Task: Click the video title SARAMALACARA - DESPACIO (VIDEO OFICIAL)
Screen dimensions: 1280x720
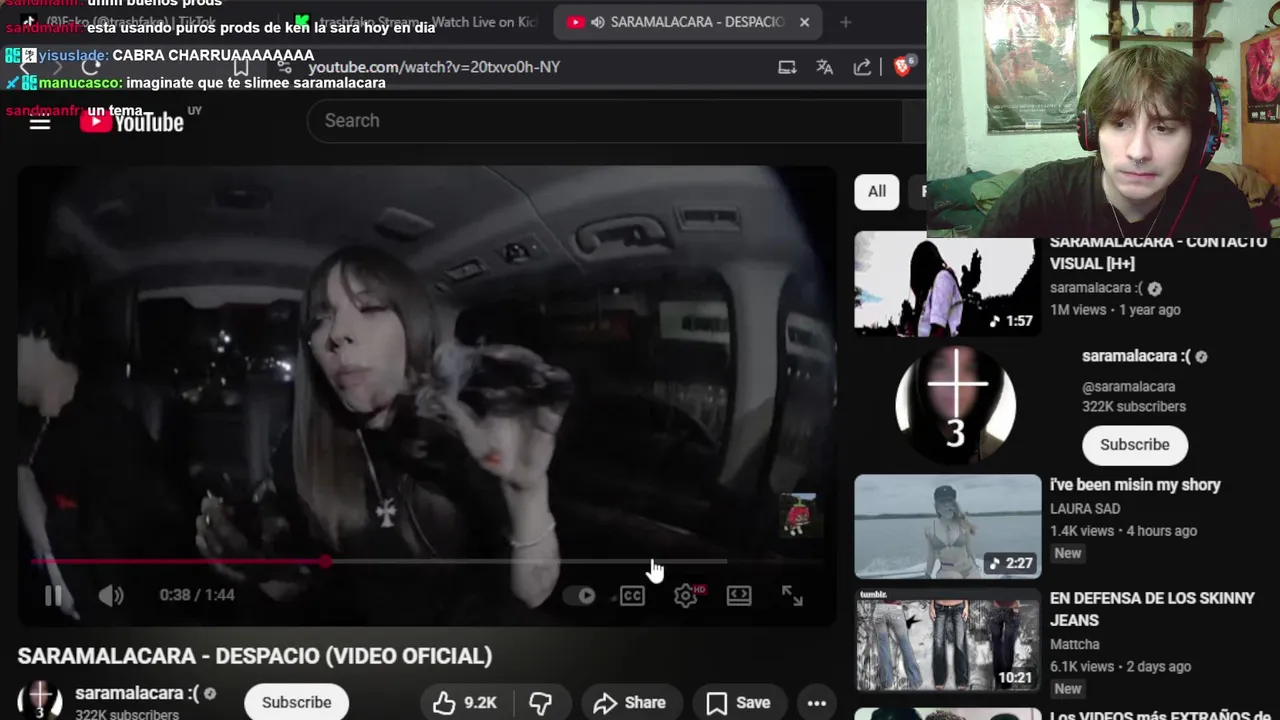Action: [x=255, y=656]
